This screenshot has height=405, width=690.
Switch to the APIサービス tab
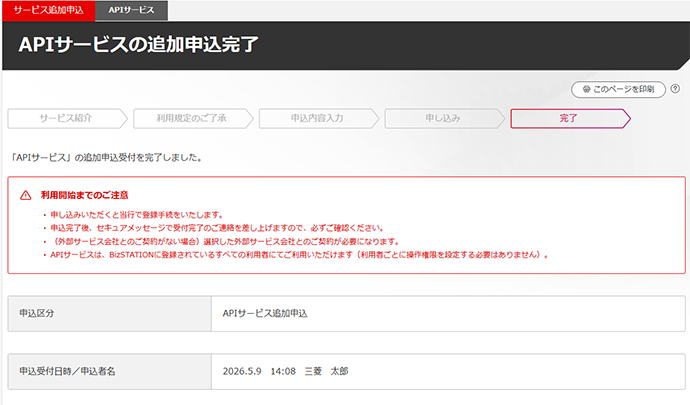132,9
